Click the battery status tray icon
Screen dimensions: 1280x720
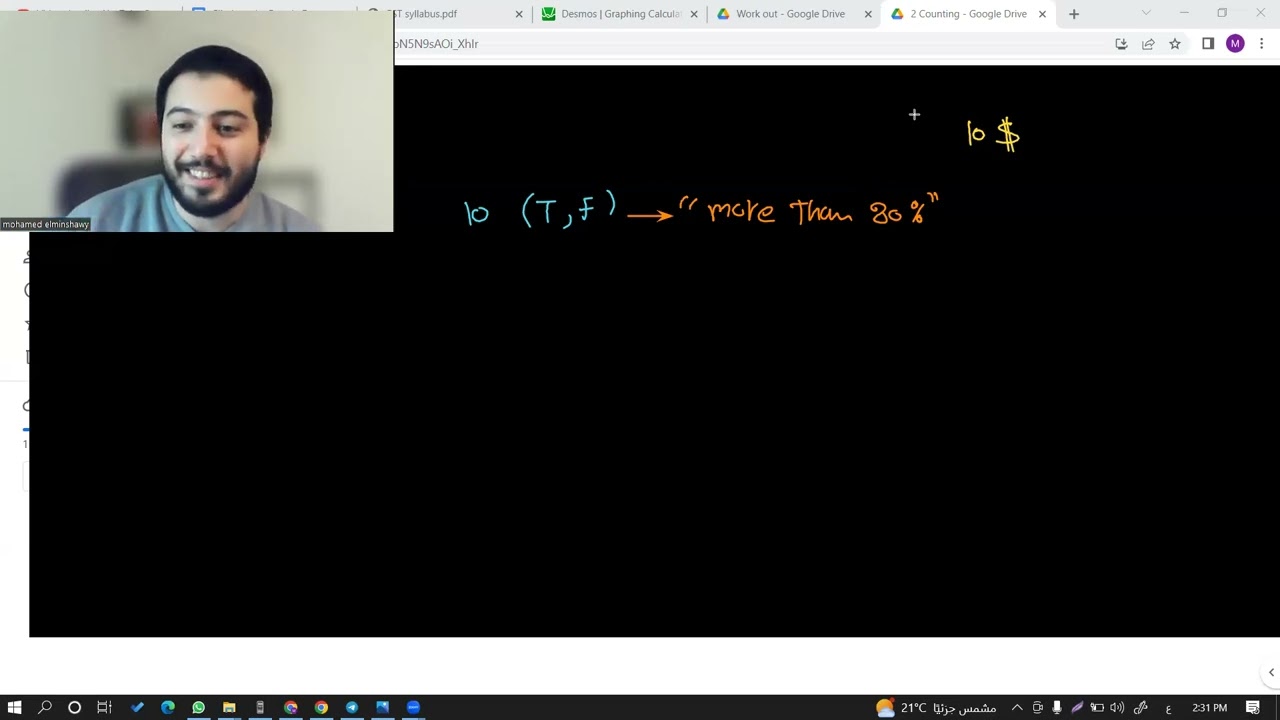tap(1097, 708)
